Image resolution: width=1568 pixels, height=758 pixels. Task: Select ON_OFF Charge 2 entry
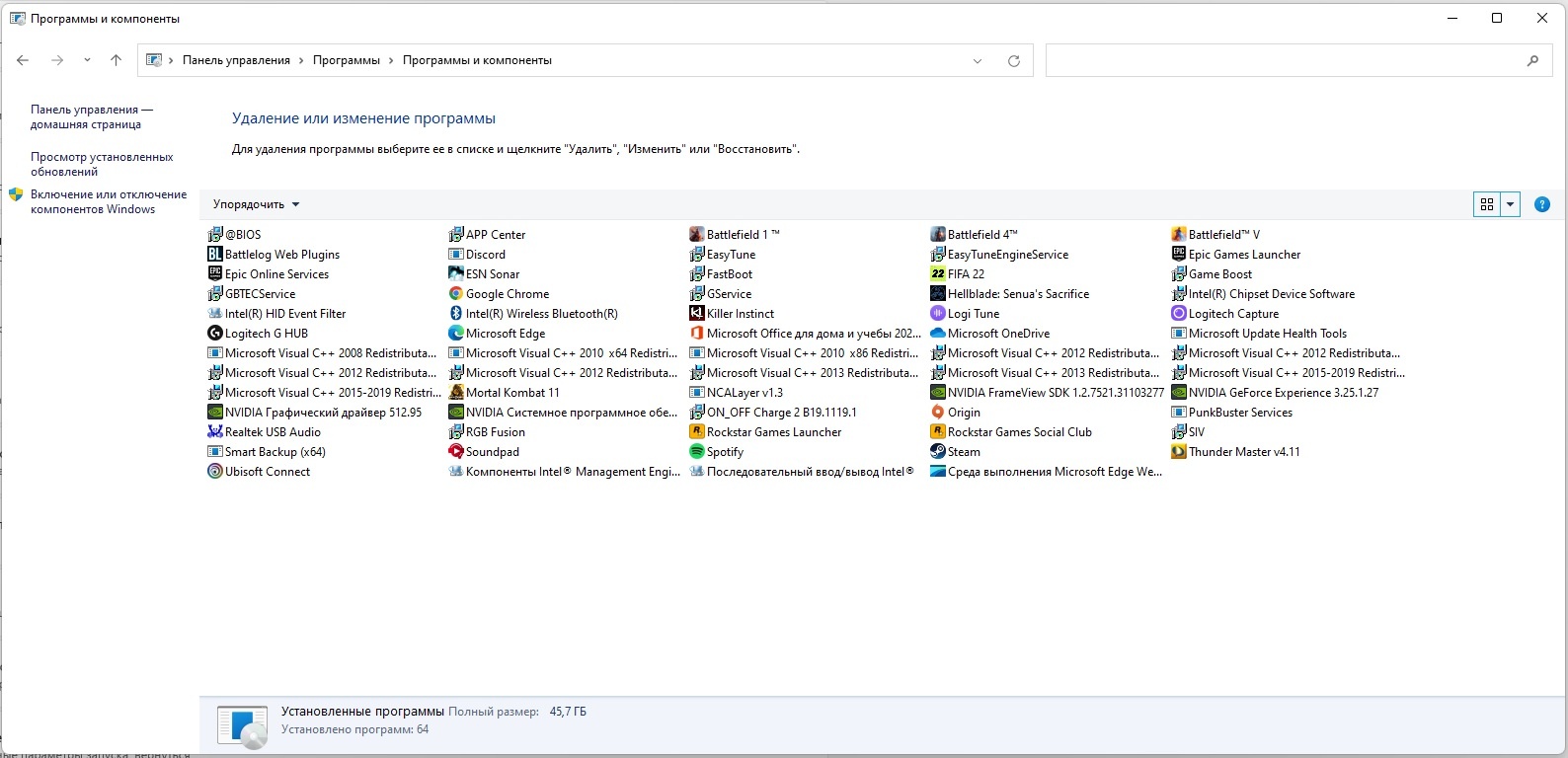coord(773,413)
